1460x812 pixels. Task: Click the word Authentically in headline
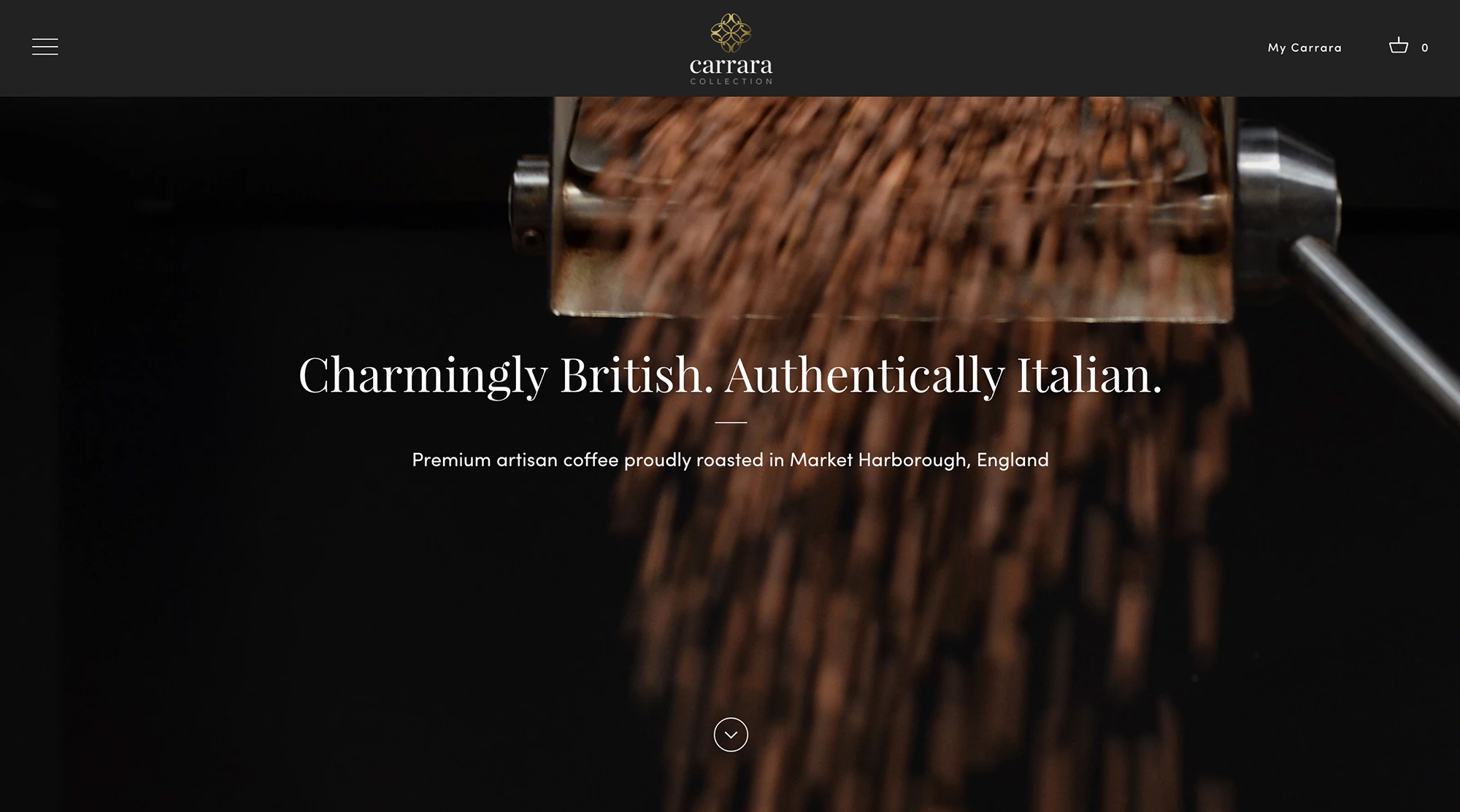click(864, 376)
